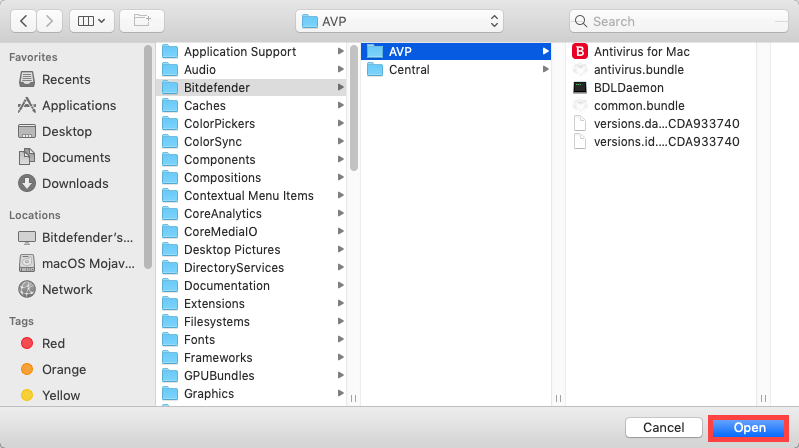Screen dimensions: 799x448
Task: Expand the GPUBundles folder arrow
Action: pos(340,376)
